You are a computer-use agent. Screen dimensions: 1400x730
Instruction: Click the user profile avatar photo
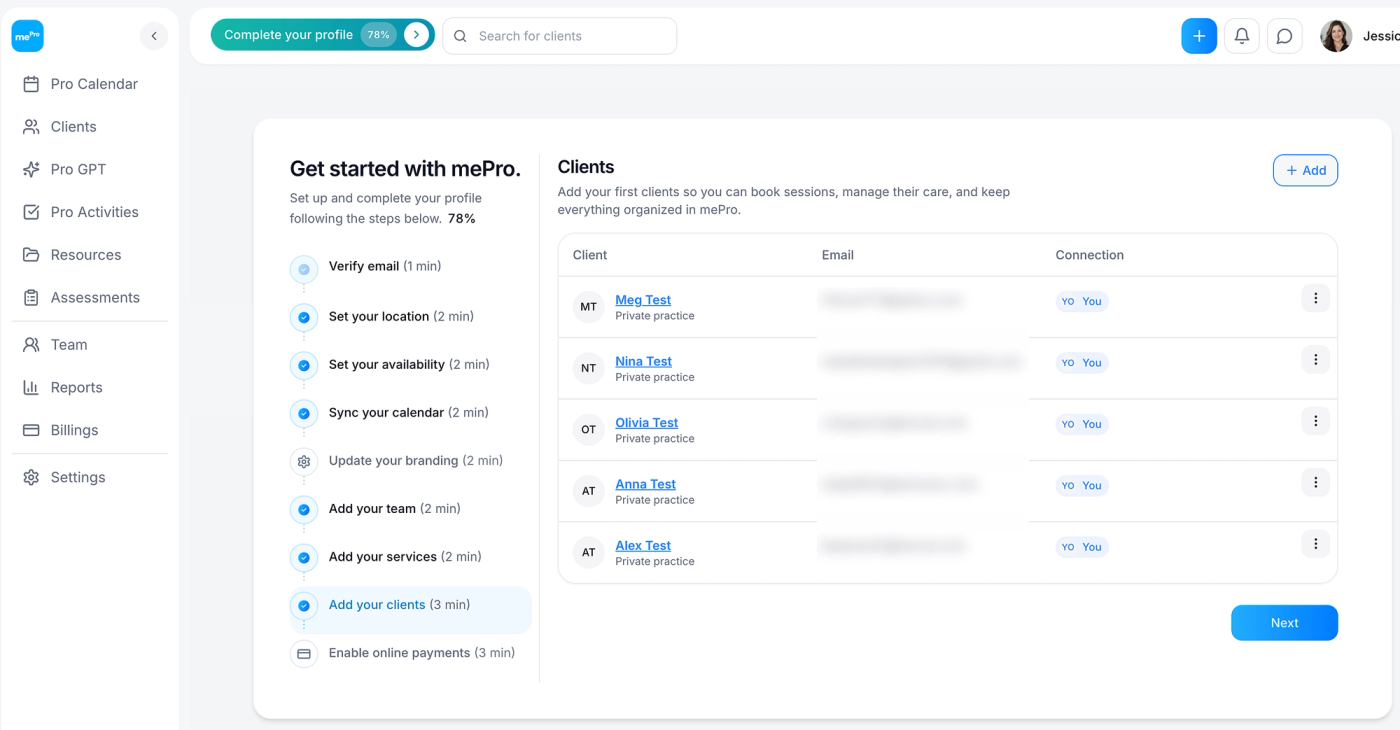(x=1336, y=36)
